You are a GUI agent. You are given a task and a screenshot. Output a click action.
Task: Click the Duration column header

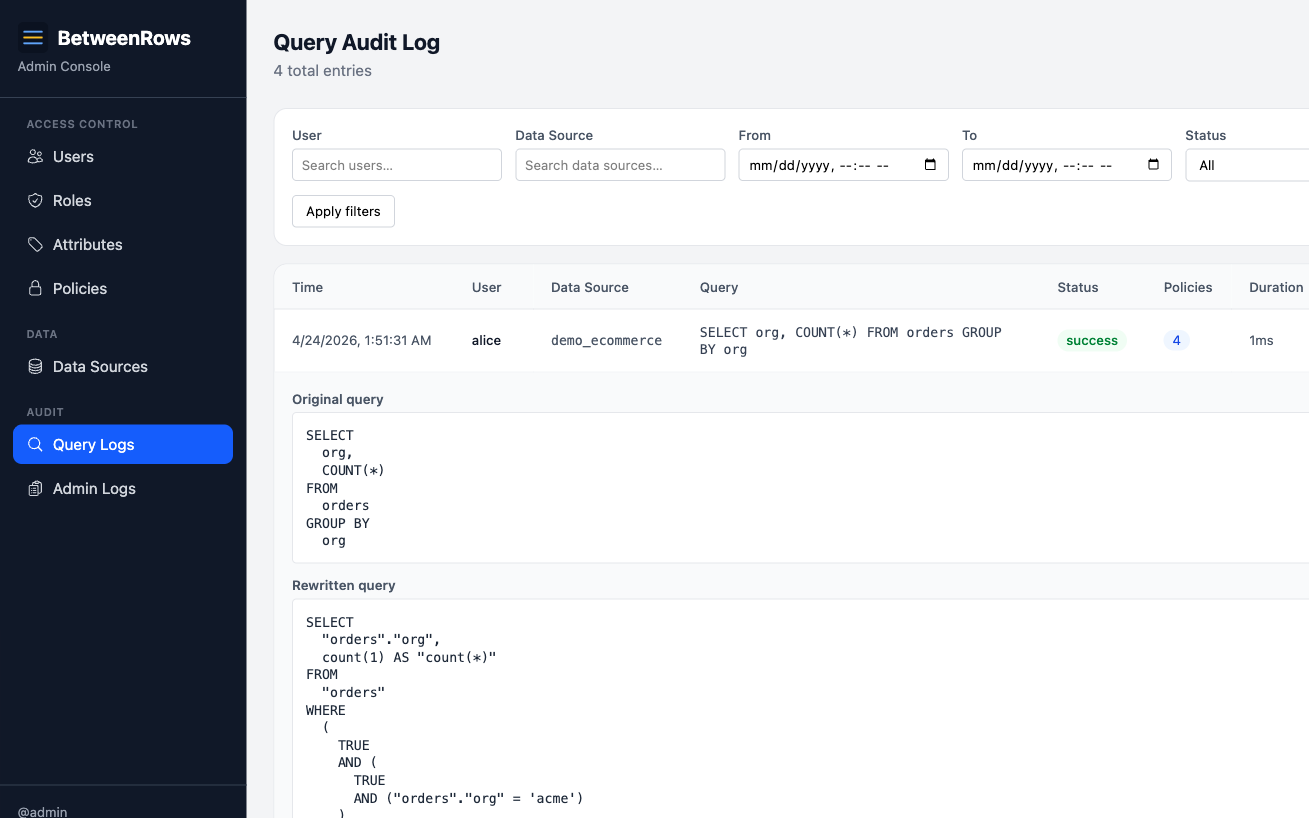(1276, 288)
